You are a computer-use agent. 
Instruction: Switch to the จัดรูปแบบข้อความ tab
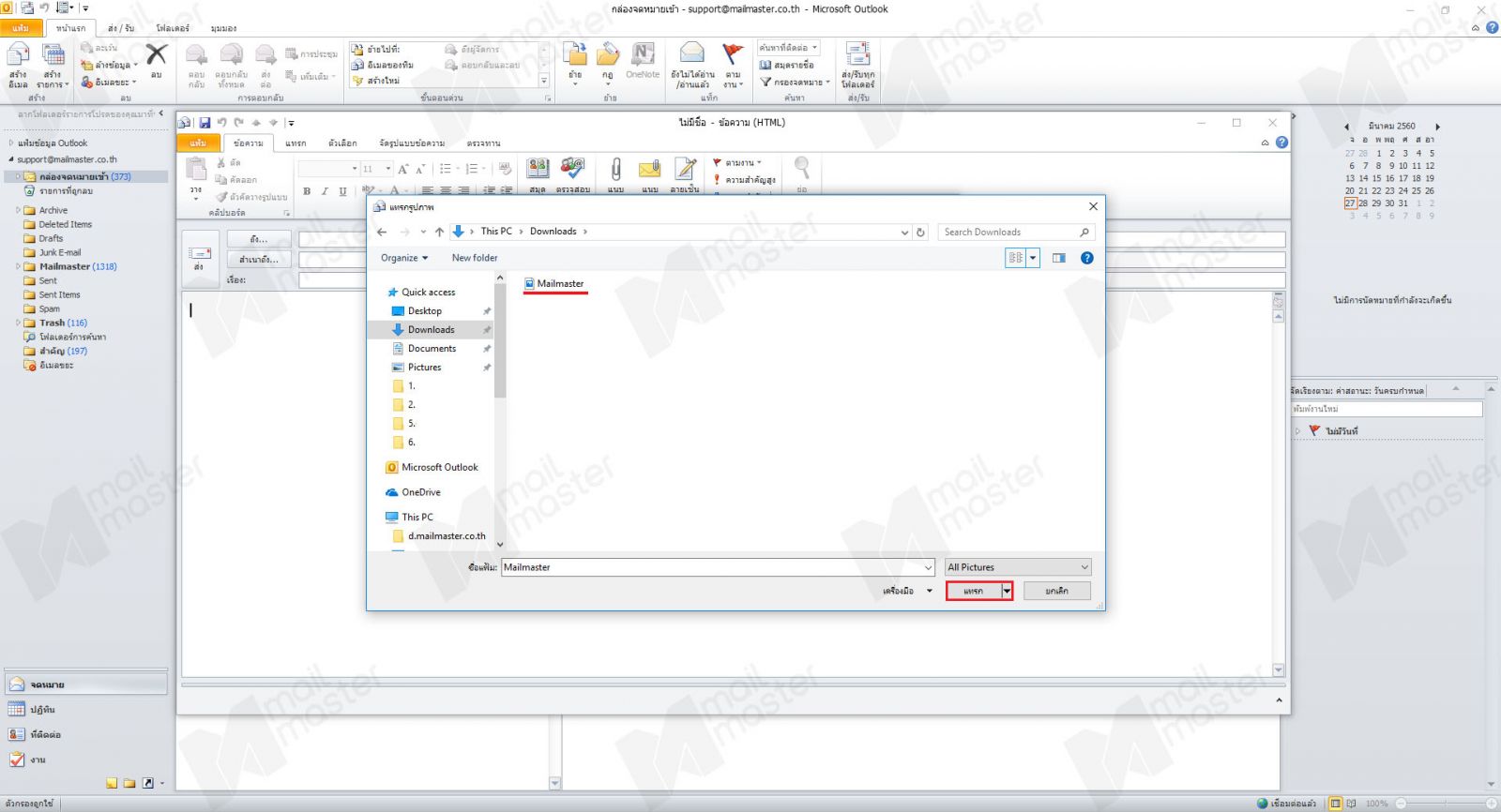point(412,143)
